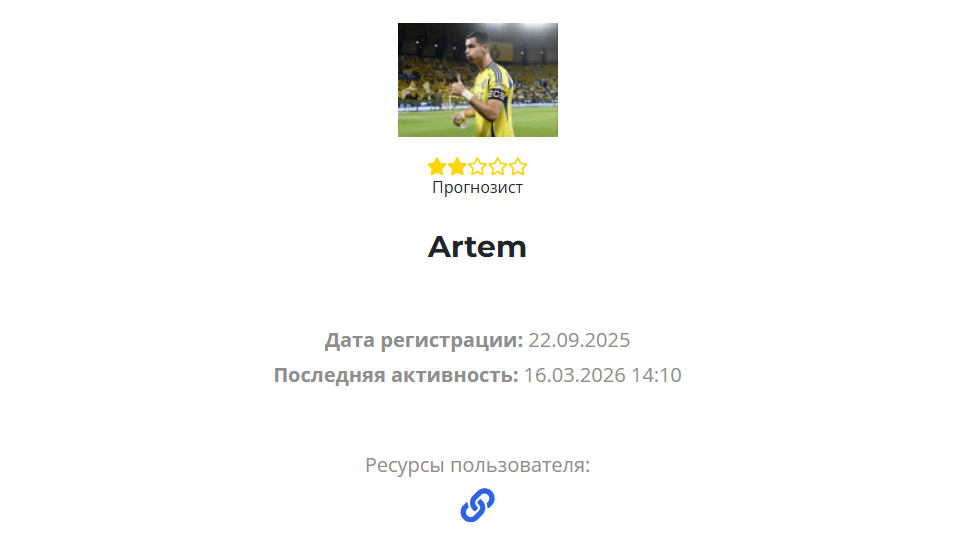961x551 pixels.
Task: Click the 16.03.2026 activity date
Action: click(x=575, y=375)
